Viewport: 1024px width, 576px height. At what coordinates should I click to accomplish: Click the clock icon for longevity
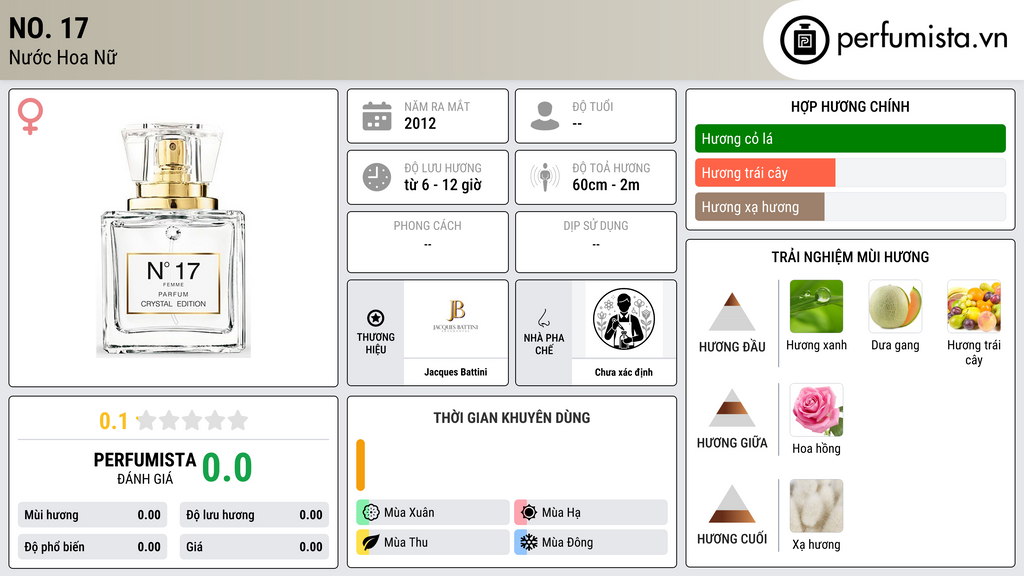(x=377, y=177)
